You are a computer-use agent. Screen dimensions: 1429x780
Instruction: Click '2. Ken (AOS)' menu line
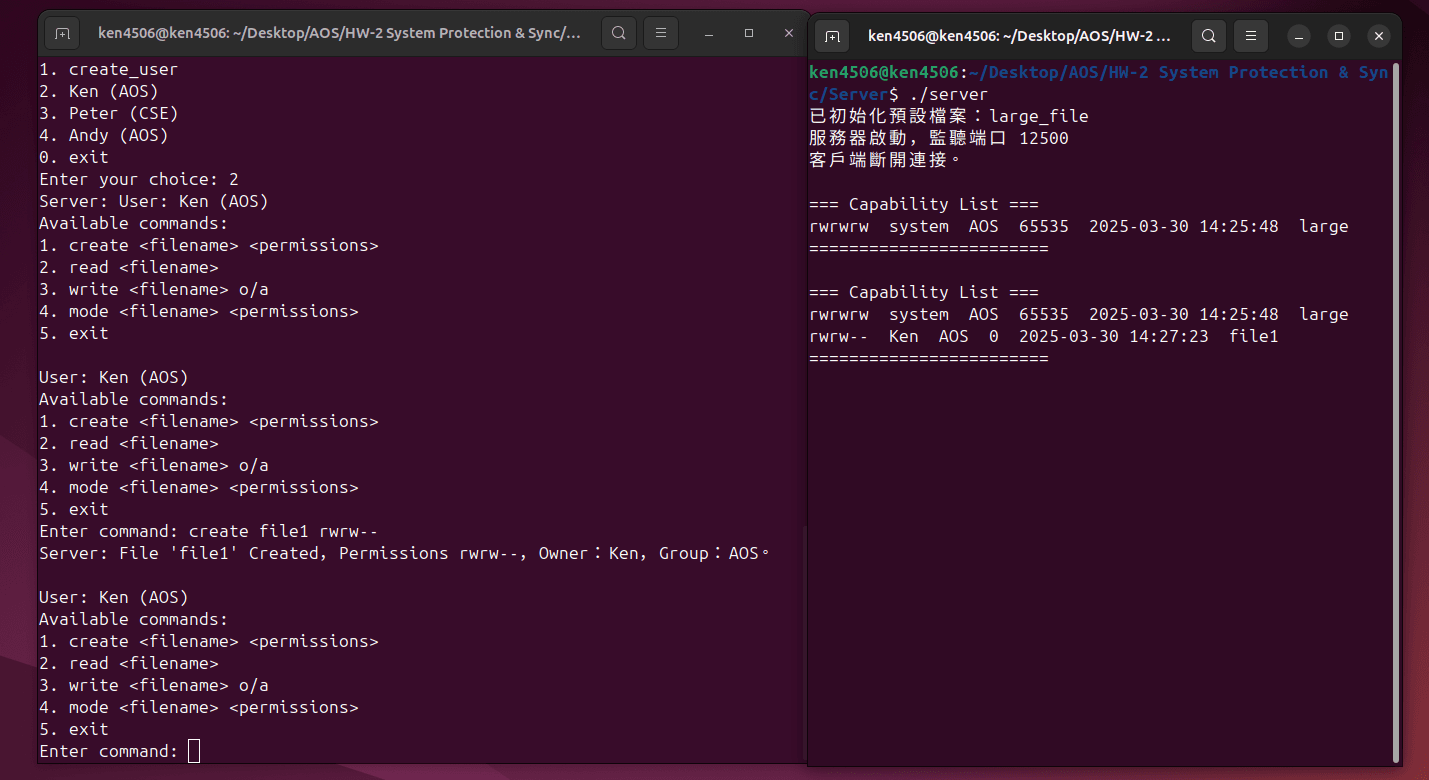coord(99,92)
